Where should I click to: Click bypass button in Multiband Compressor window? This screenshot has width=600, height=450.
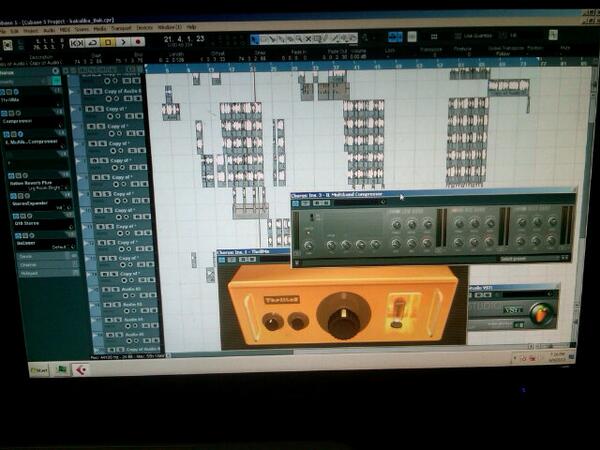tap(305, 203)
